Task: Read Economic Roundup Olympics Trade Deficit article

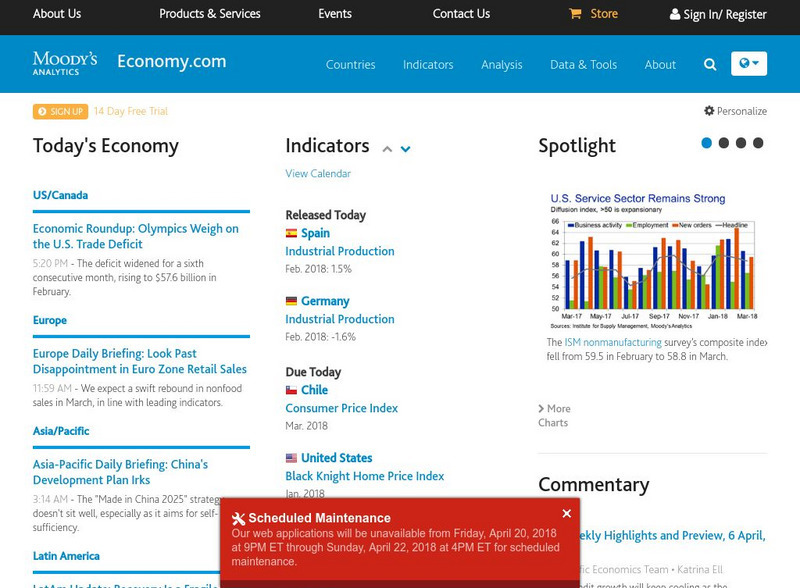Action: pos(136,236)
